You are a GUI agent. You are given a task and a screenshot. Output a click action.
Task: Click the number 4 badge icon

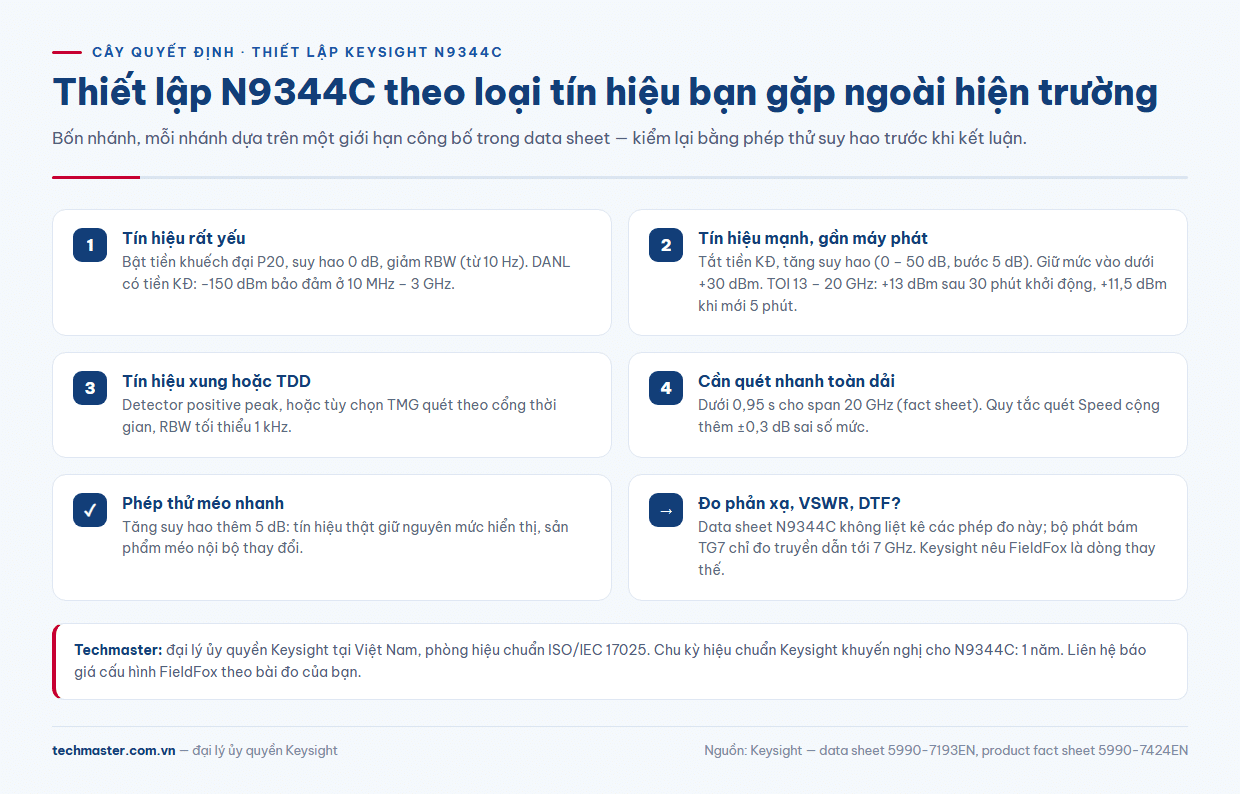point(666,388)
